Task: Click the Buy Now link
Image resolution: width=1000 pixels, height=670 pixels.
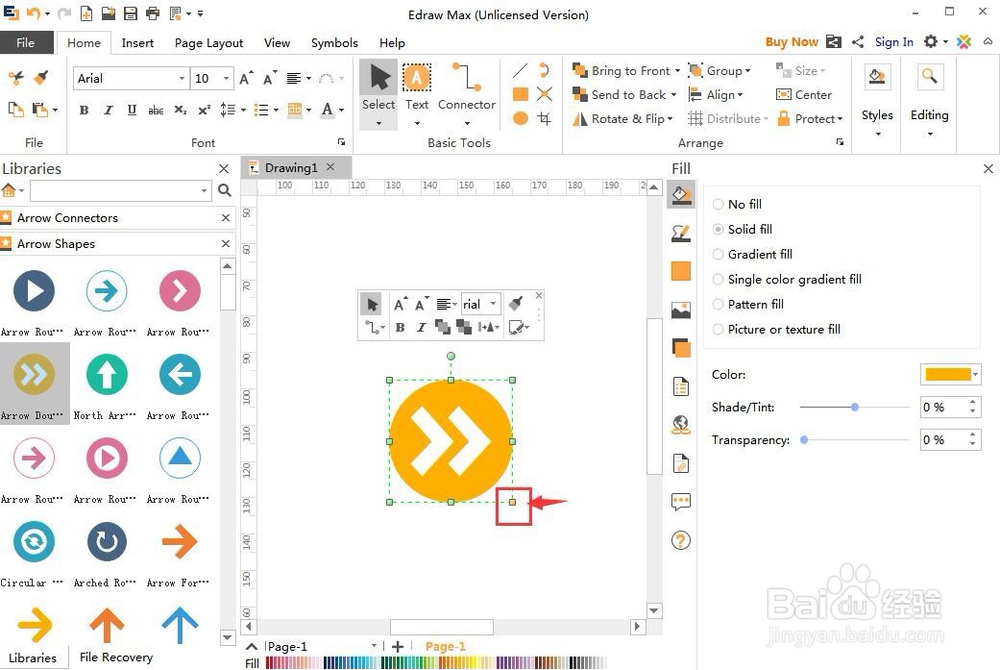Action: pyautogui.click(x=791, y=41)
